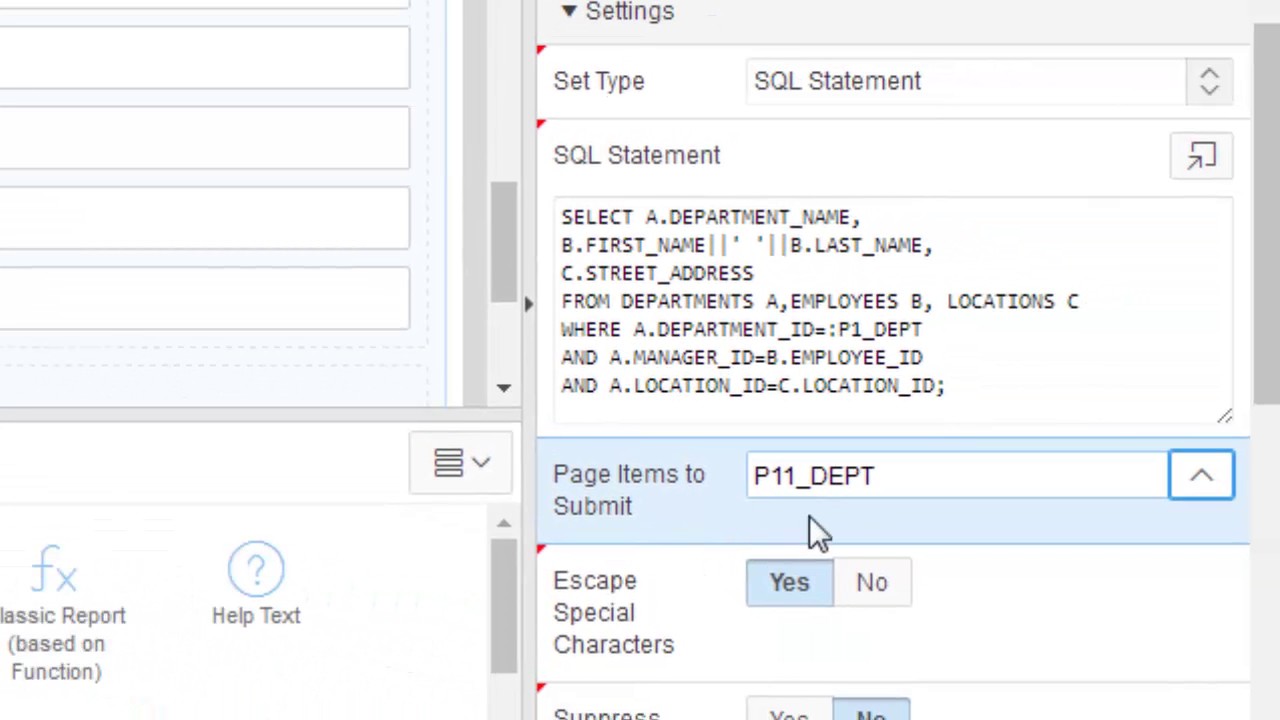Select Yes for the Suppress option
1280x720 pixels.
click(x=789, y=712)
